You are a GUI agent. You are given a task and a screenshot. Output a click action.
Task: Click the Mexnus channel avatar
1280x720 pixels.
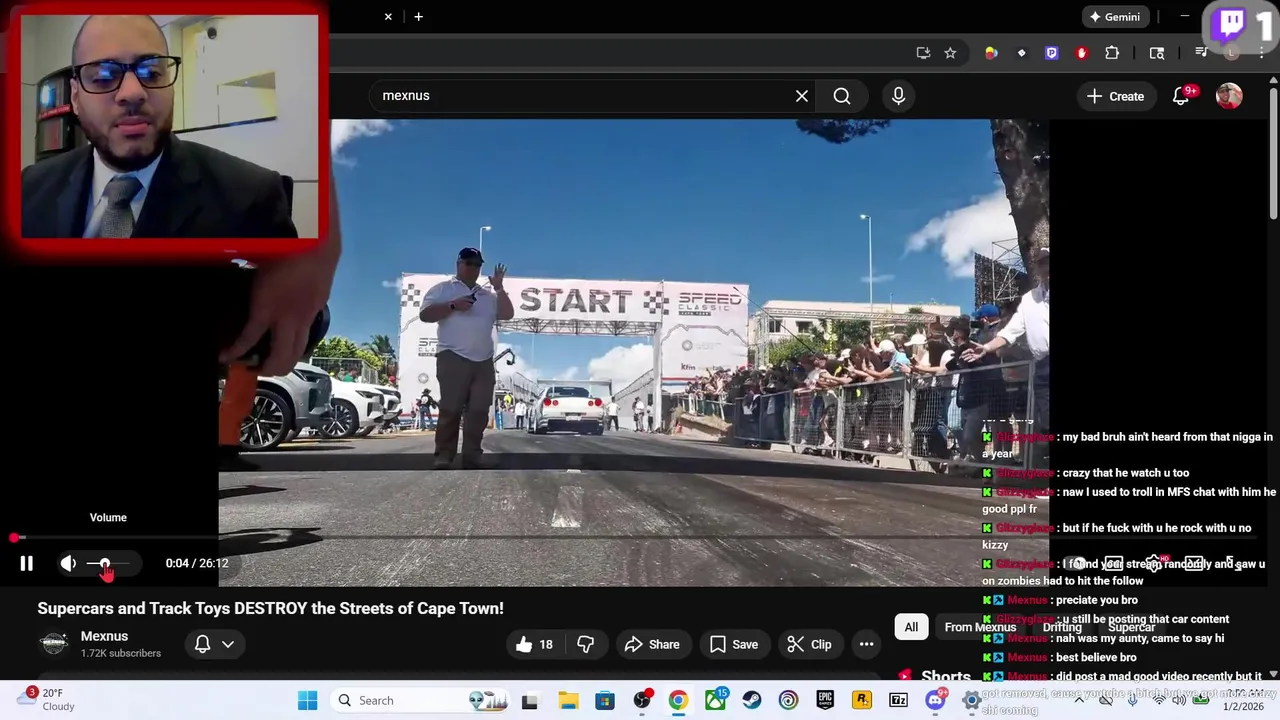coord(54,644)
